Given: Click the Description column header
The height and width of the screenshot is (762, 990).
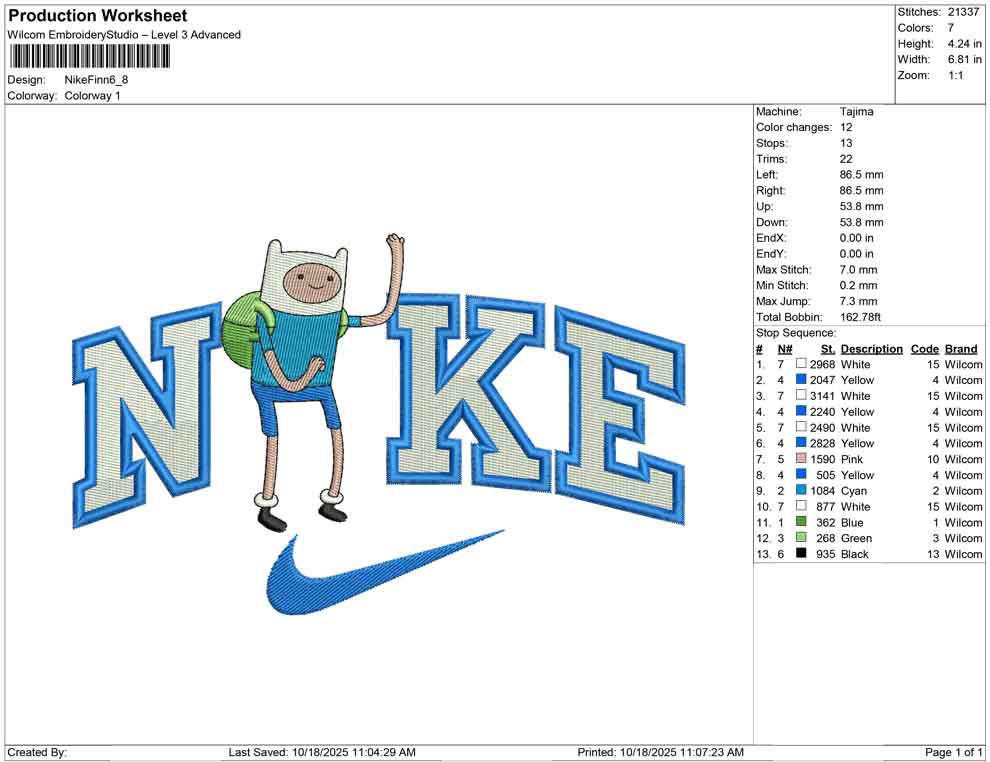Looking at the screenshot, I should click(871, 349).
